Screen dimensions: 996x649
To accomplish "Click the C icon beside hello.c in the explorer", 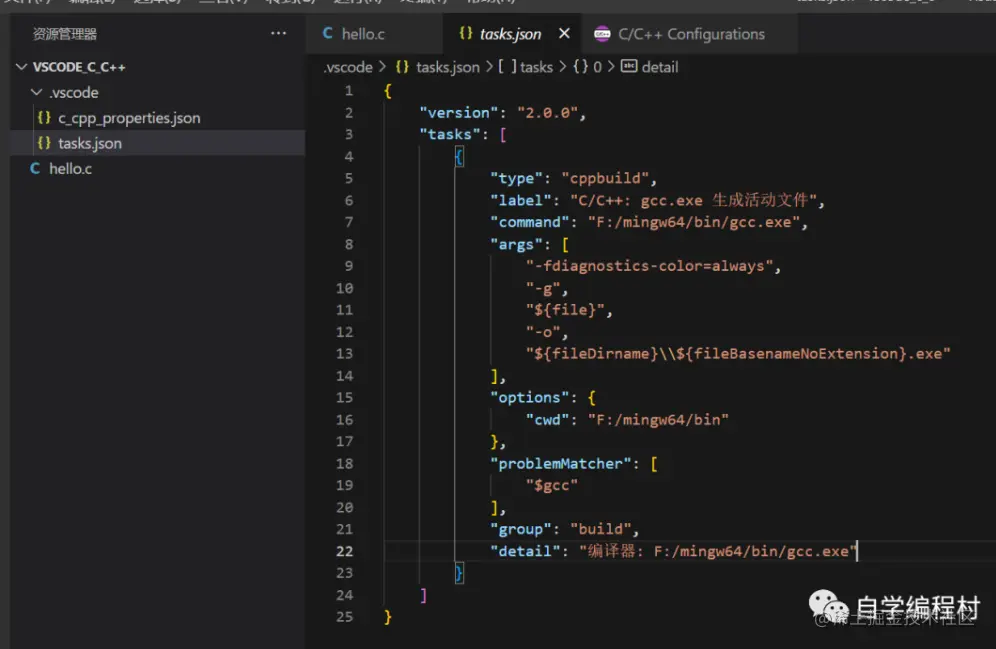I will [35, 168].
